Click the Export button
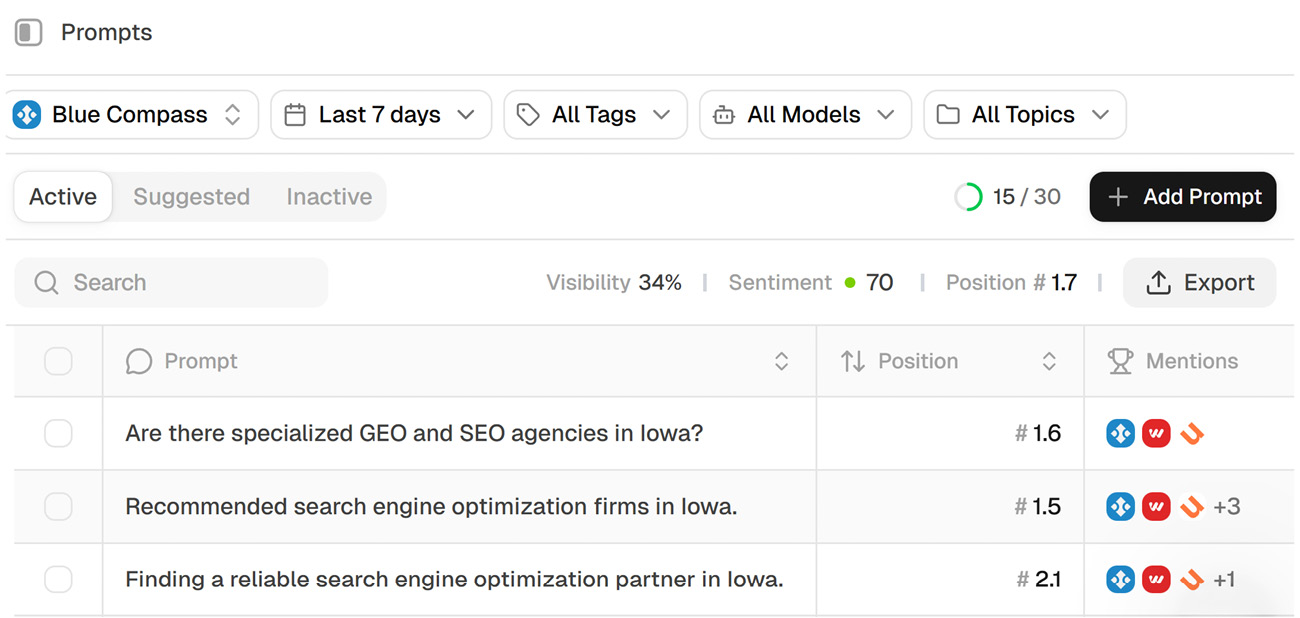The width and height of the screenshot is (1300, 618). tap(1199, 282)
